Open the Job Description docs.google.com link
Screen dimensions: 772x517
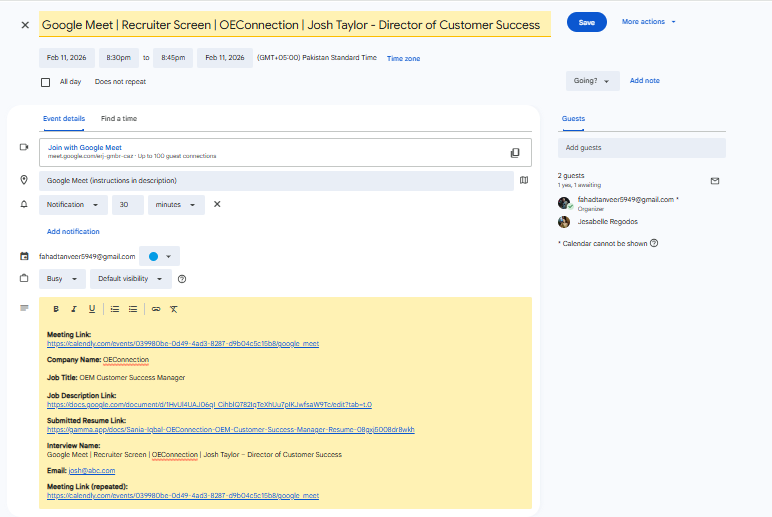coord(209,405)
